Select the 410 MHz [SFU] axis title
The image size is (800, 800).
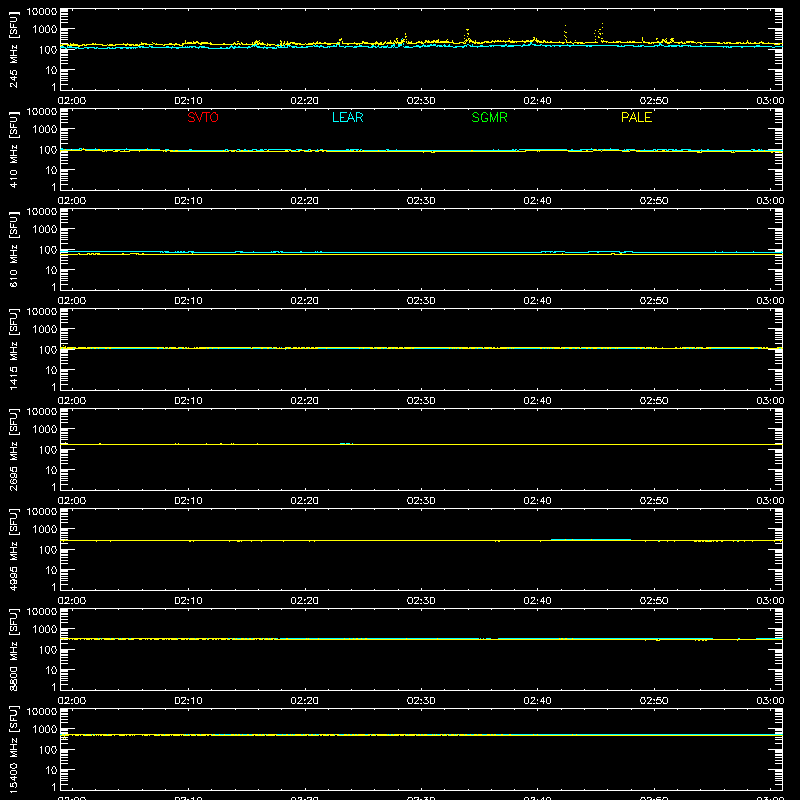[14, 150]
